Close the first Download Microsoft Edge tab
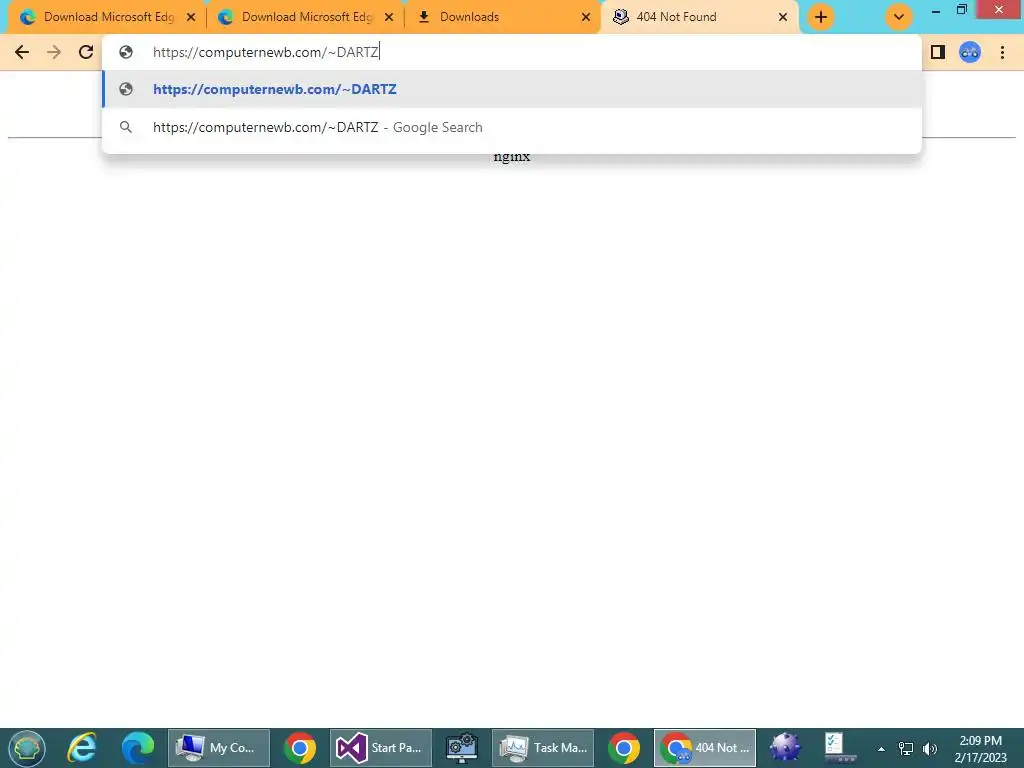Viewport: 1024px width, 768px height. tap(191, 17)
